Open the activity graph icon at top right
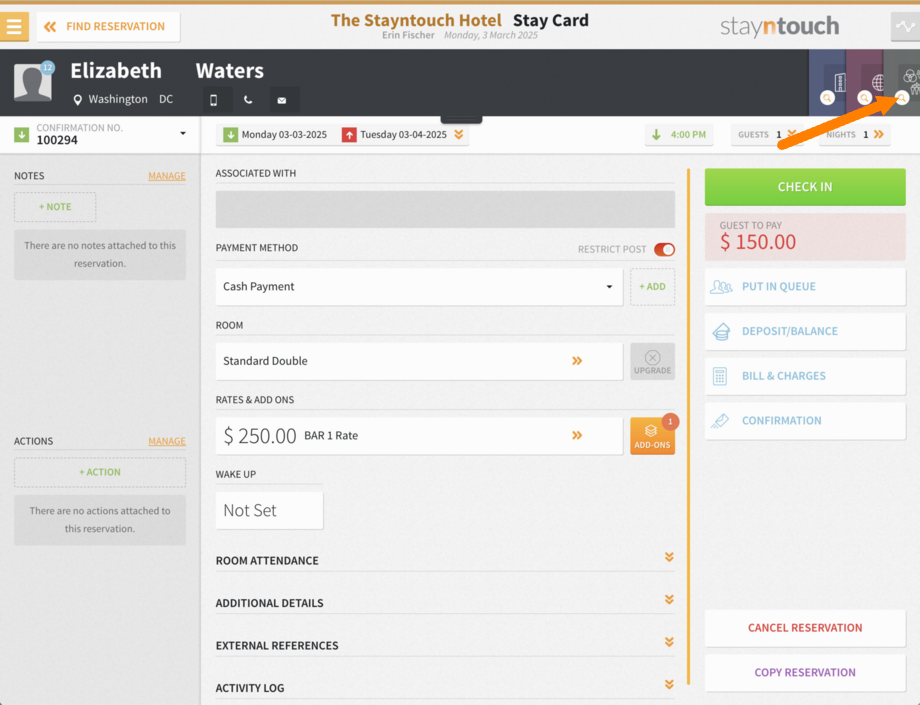 click(905, 26)
